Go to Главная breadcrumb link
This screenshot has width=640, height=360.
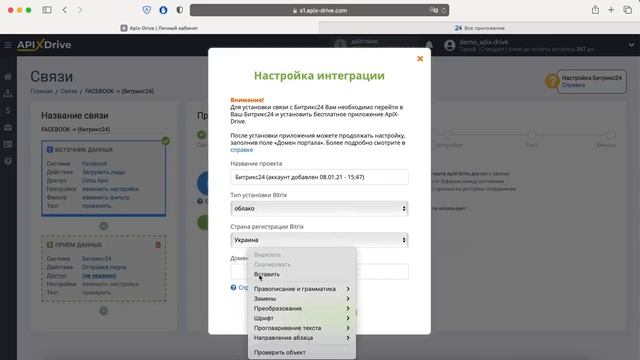42,91
